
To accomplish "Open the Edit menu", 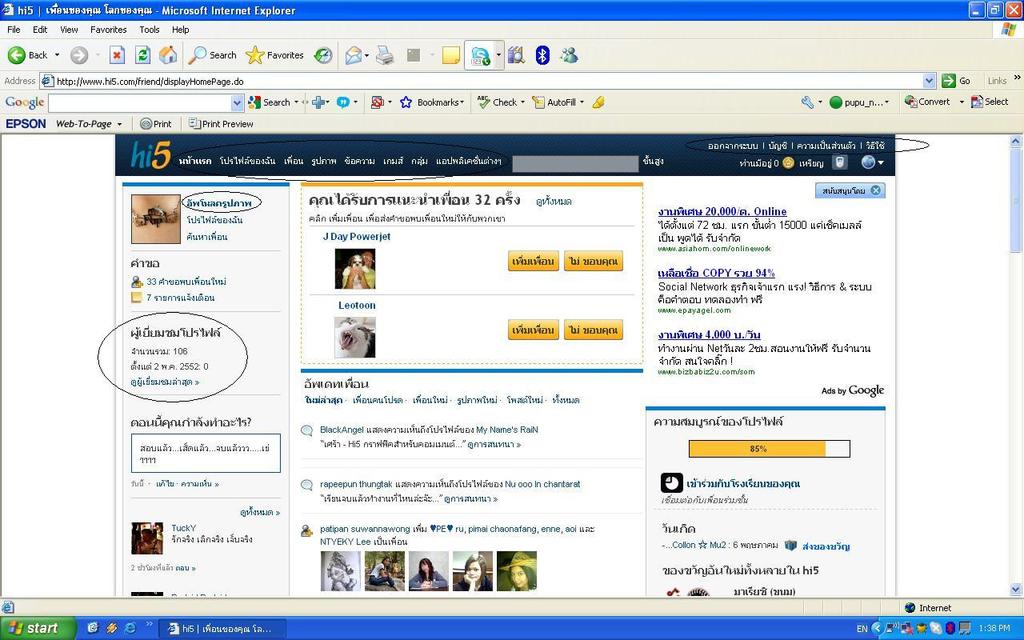I will tap(40, 29).
